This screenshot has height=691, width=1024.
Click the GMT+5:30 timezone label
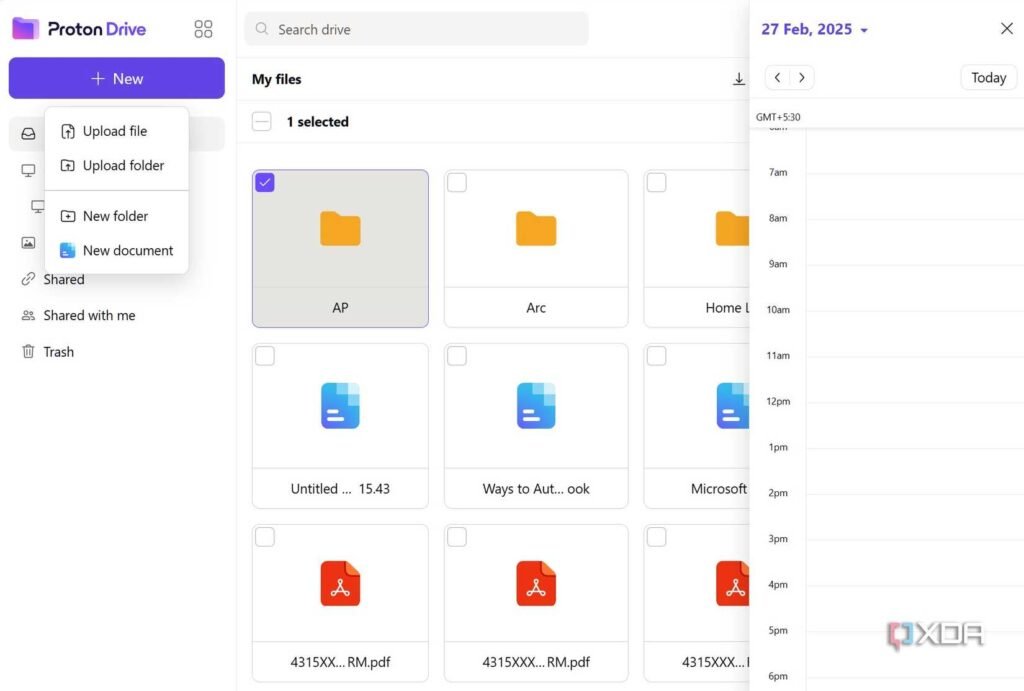coord(778,118)
